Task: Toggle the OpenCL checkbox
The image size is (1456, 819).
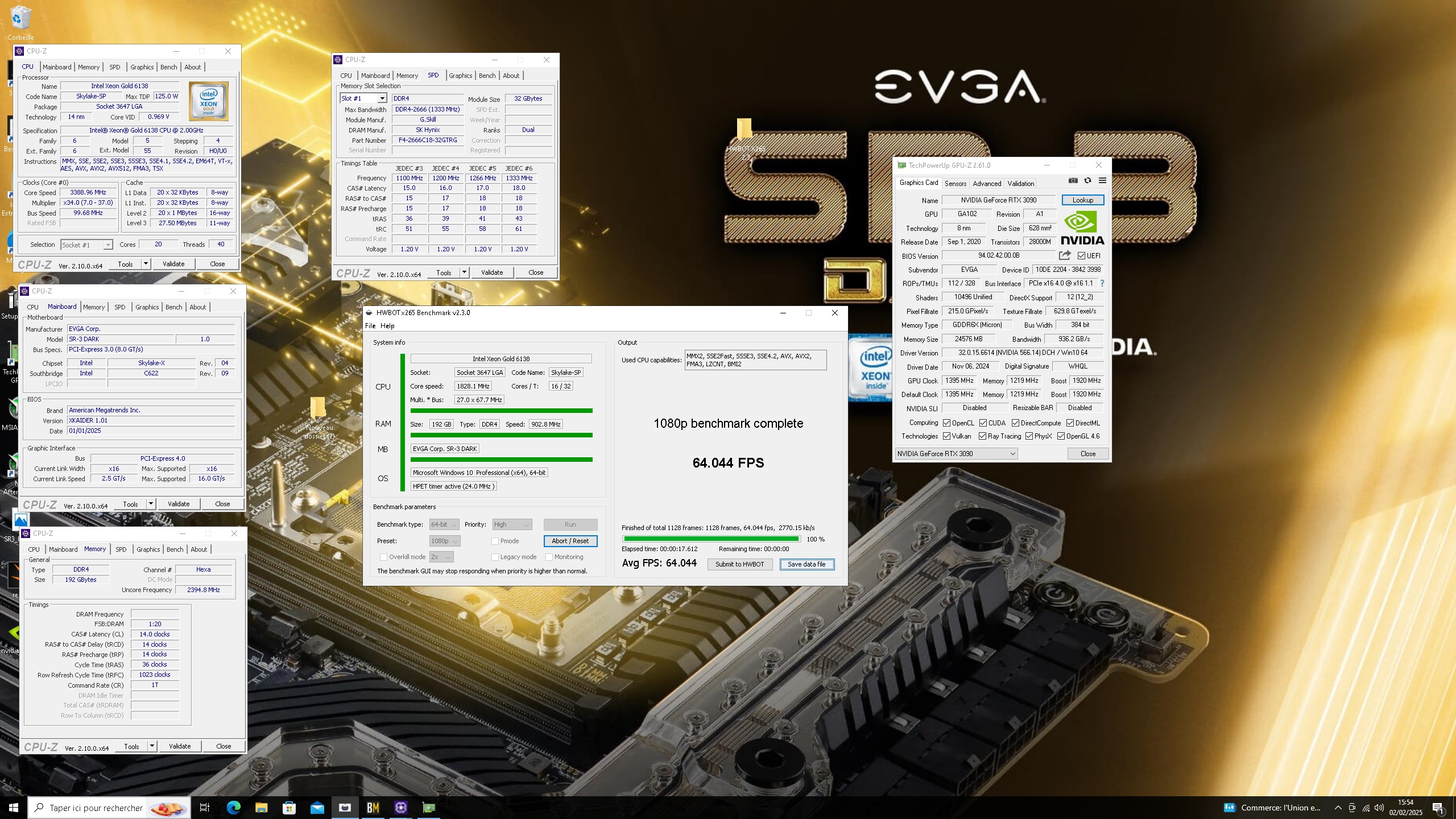Action: [946, 423]
